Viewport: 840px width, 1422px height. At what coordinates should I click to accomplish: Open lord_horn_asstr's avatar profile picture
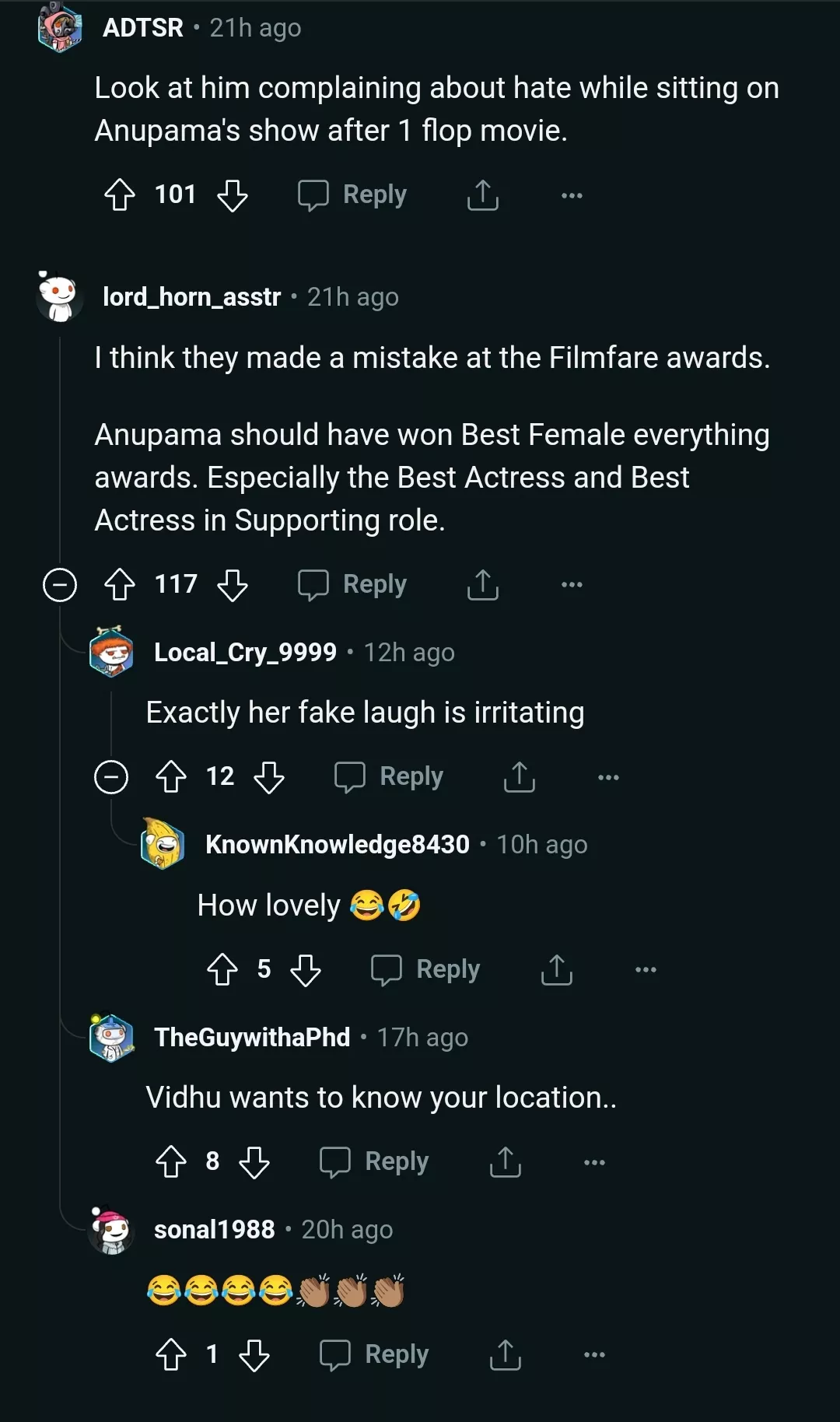click(x=59, y=297)
